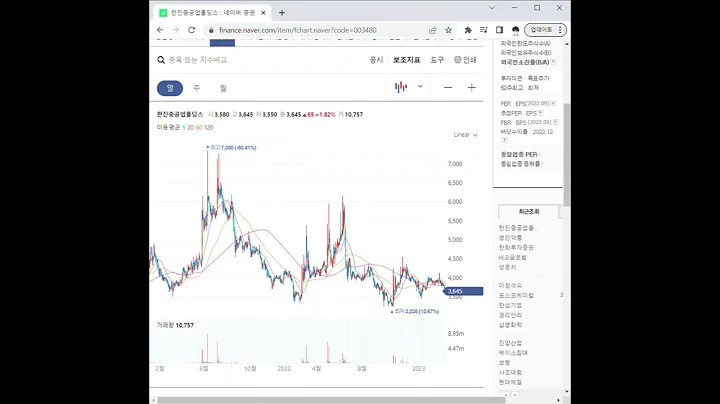Toggle the 60-day moving average
The width and height of the screenshot is (720, 404).
point(199,128)
